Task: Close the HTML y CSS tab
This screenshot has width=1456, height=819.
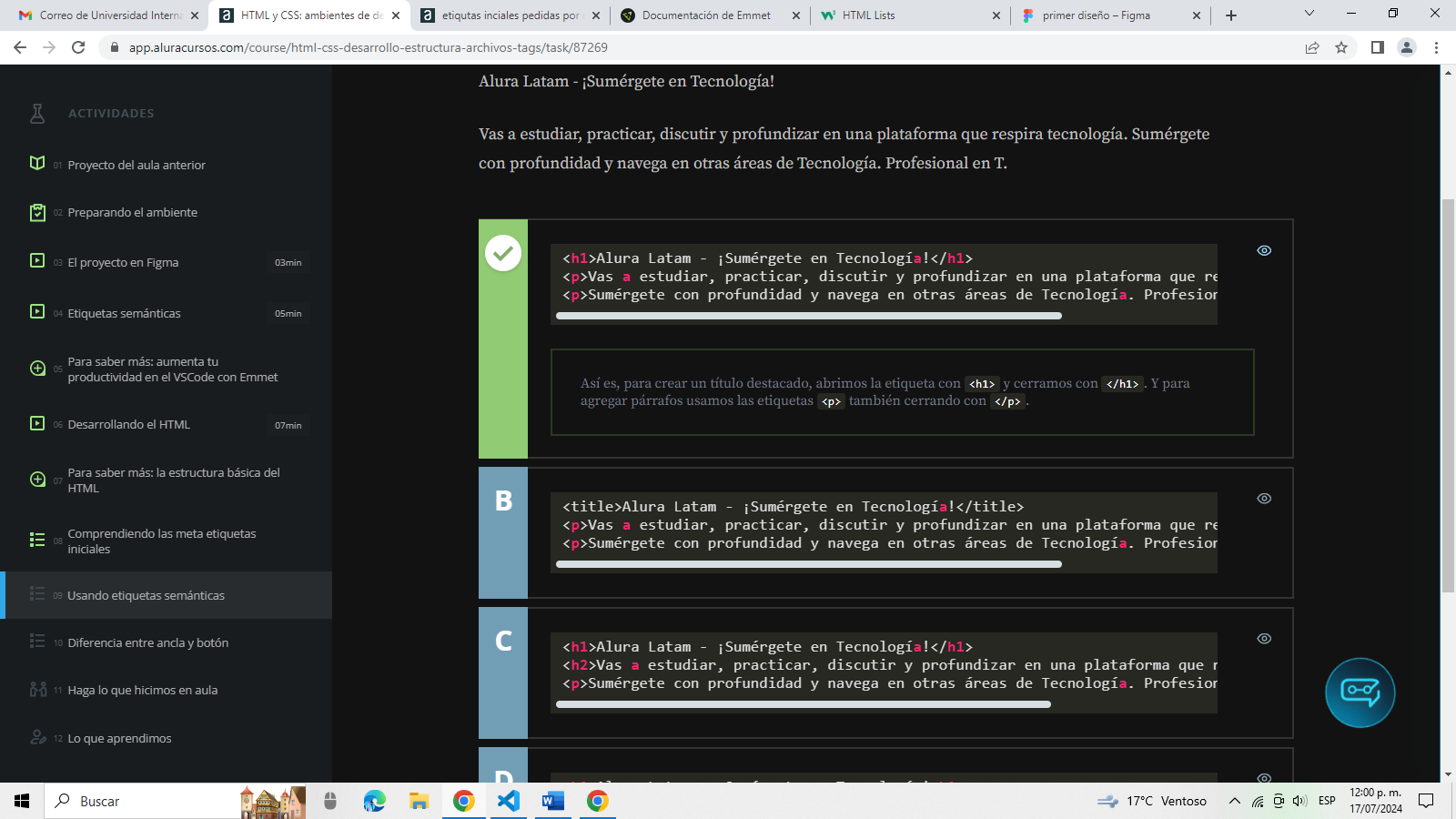Action: tap(396, 15)
